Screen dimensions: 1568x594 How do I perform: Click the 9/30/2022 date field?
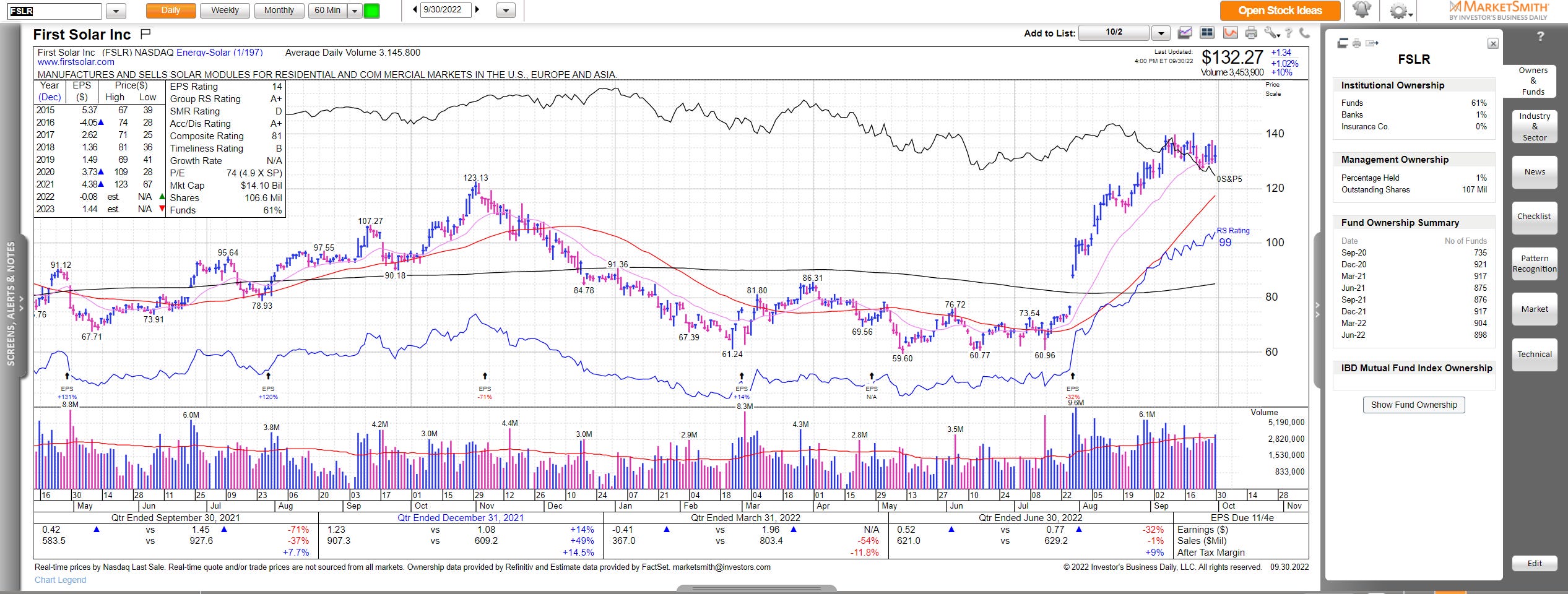(x=445, y=9)
